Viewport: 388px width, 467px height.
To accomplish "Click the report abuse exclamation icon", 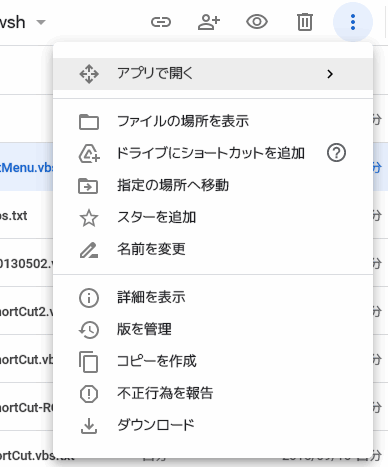I will click(x=89, y=394).
